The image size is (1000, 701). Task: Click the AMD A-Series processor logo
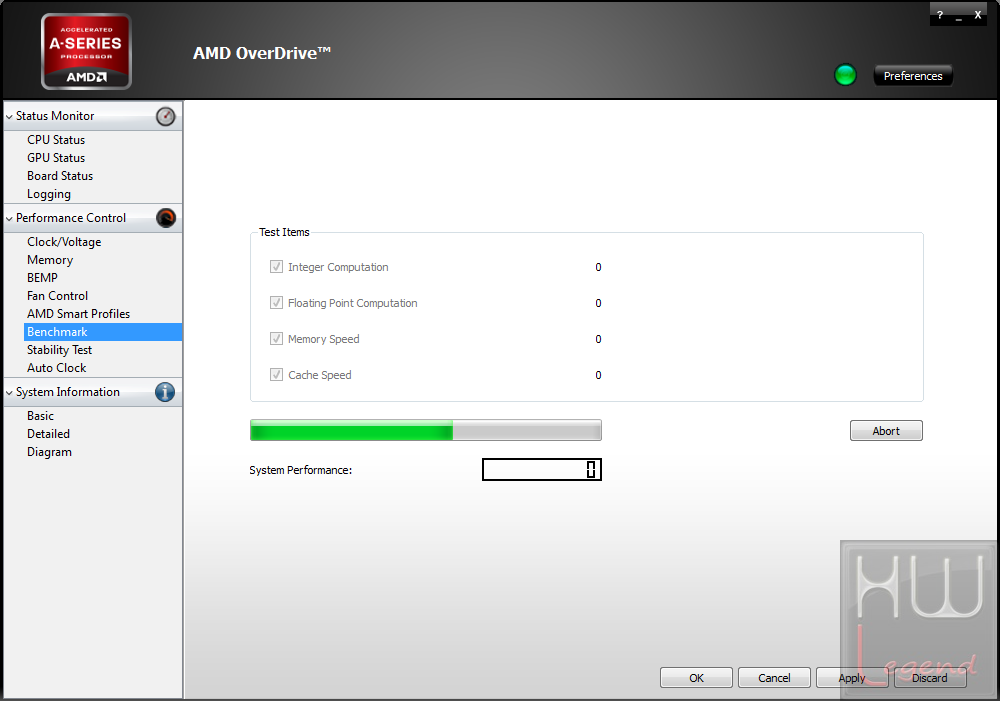coord(86,52)
